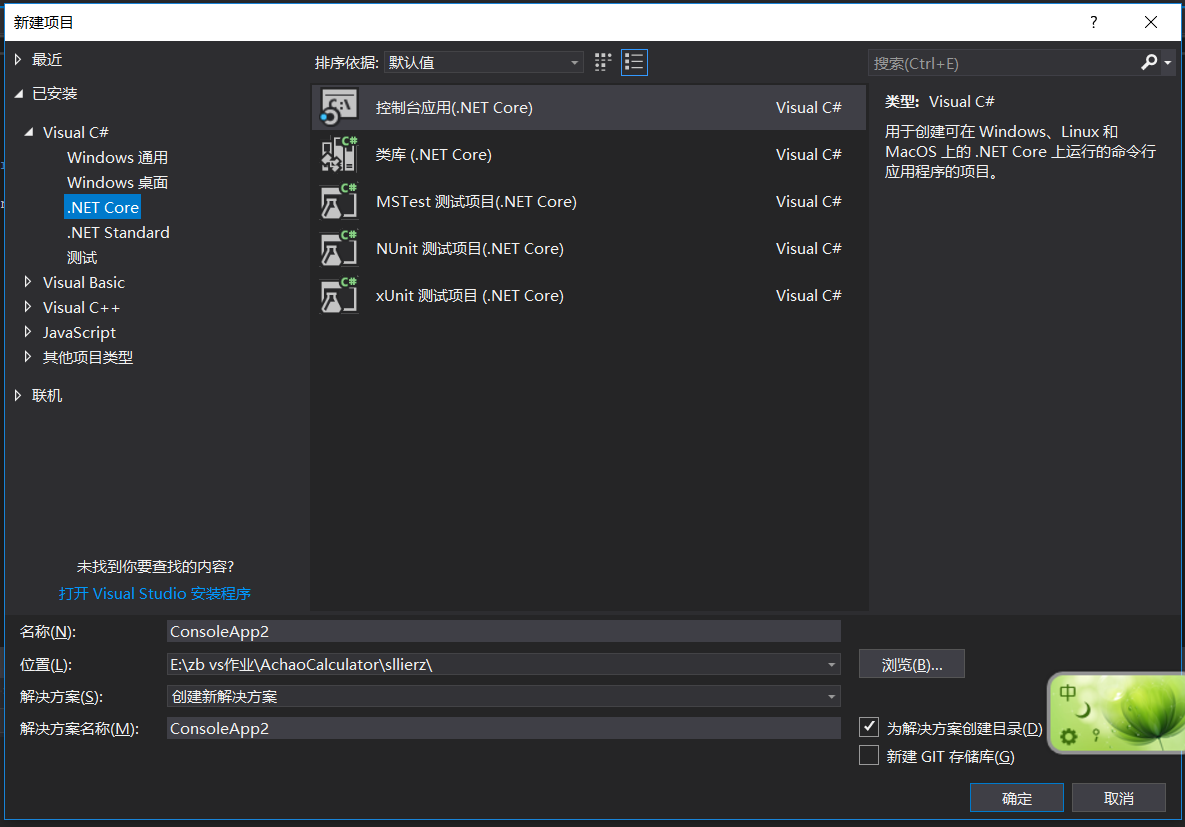1185x827 pixels.
Task: Select the 测试 category
Action: point(82,257)
